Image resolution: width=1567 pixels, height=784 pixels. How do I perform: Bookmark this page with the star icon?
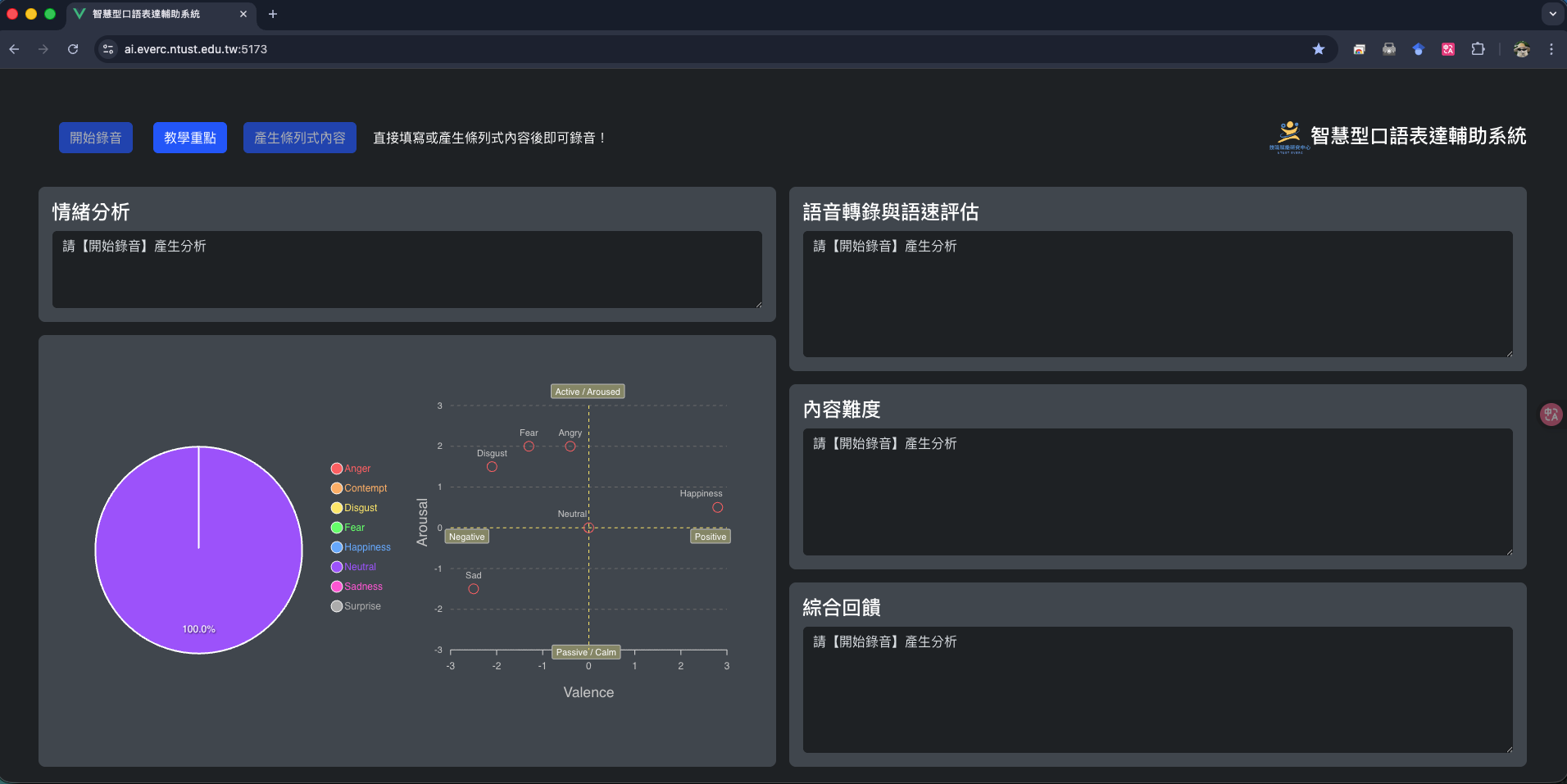pos(1318,49)
